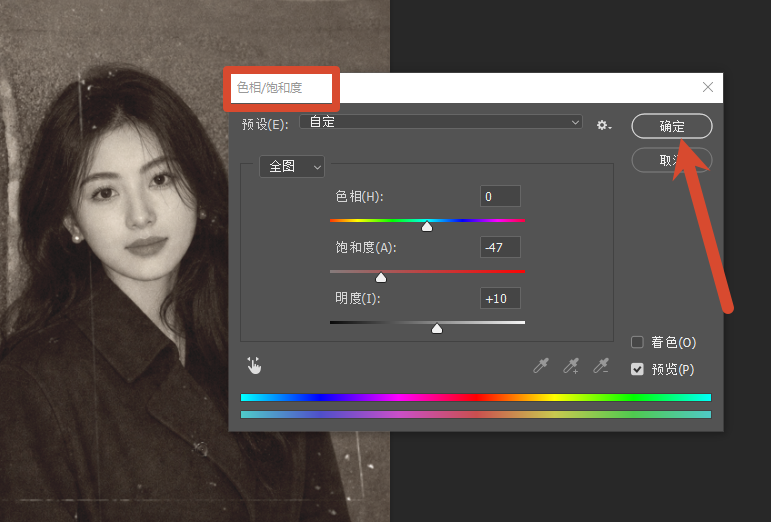The image size is (771, 522).
Task: Open the 预设(E) dropdown showing 自定
Action: tap(441, 122)
